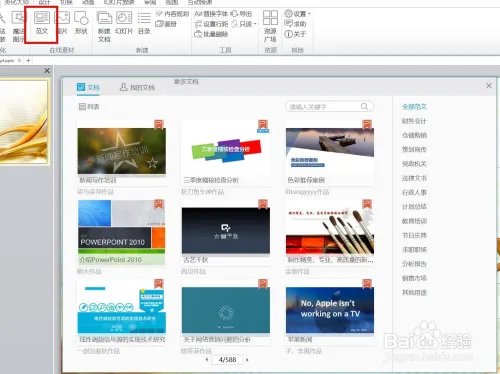Screen dimensions: 500x374
Task: Go to next page arrow
Action: click(x=247, y=360)
